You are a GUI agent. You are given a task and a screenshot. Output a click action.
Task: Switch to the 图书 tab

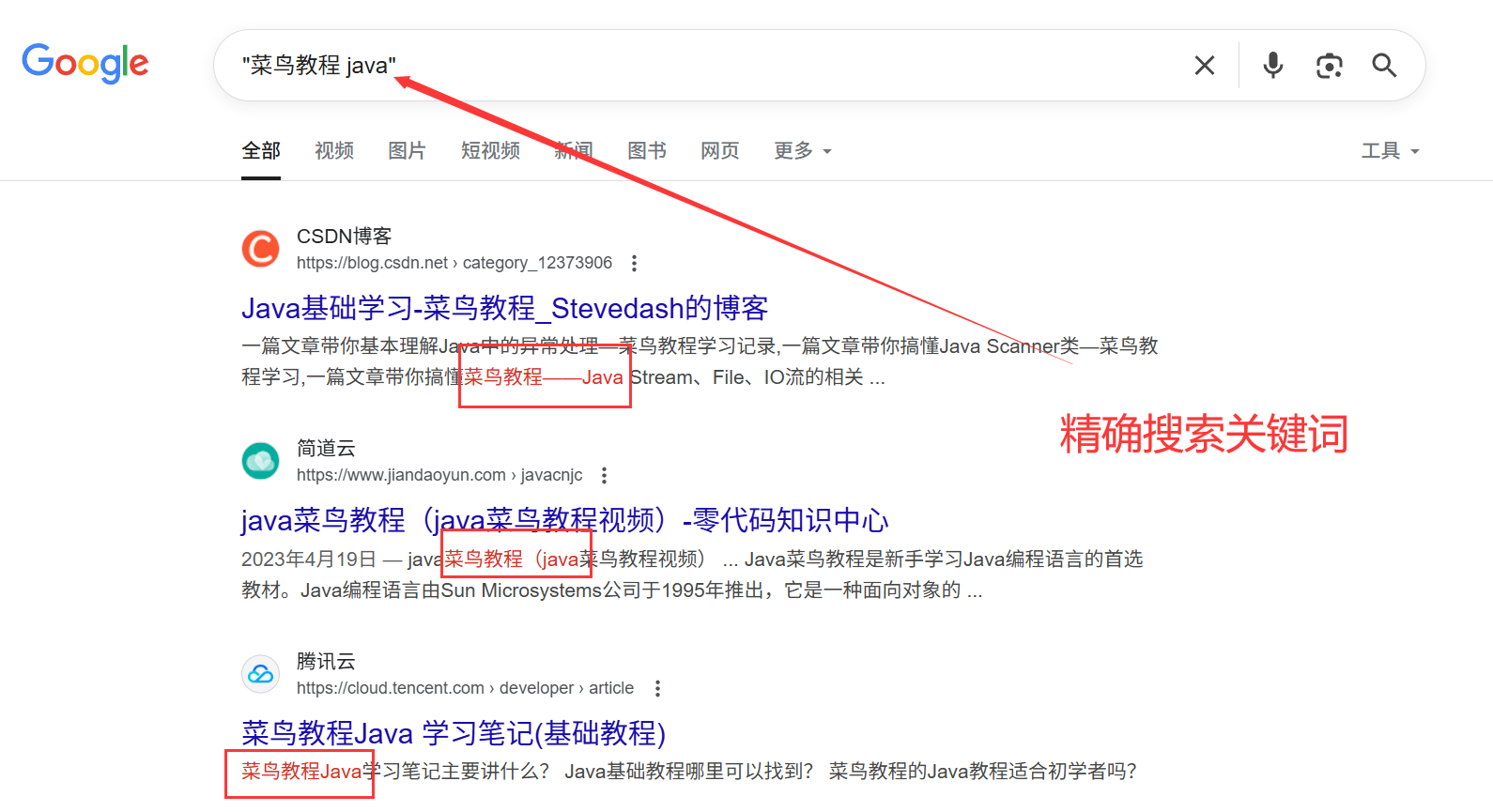(647, 150)
